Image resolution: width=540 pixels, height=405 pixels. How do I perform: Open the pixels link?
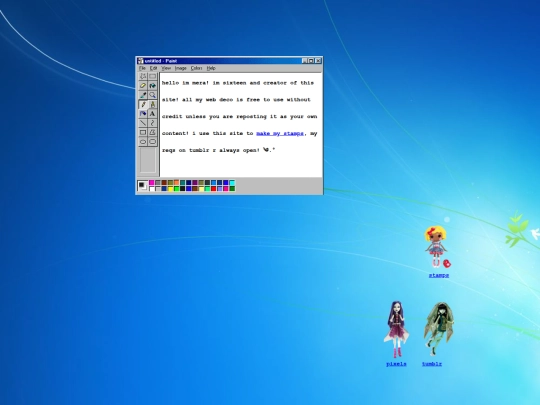click(x=396, y=364)
